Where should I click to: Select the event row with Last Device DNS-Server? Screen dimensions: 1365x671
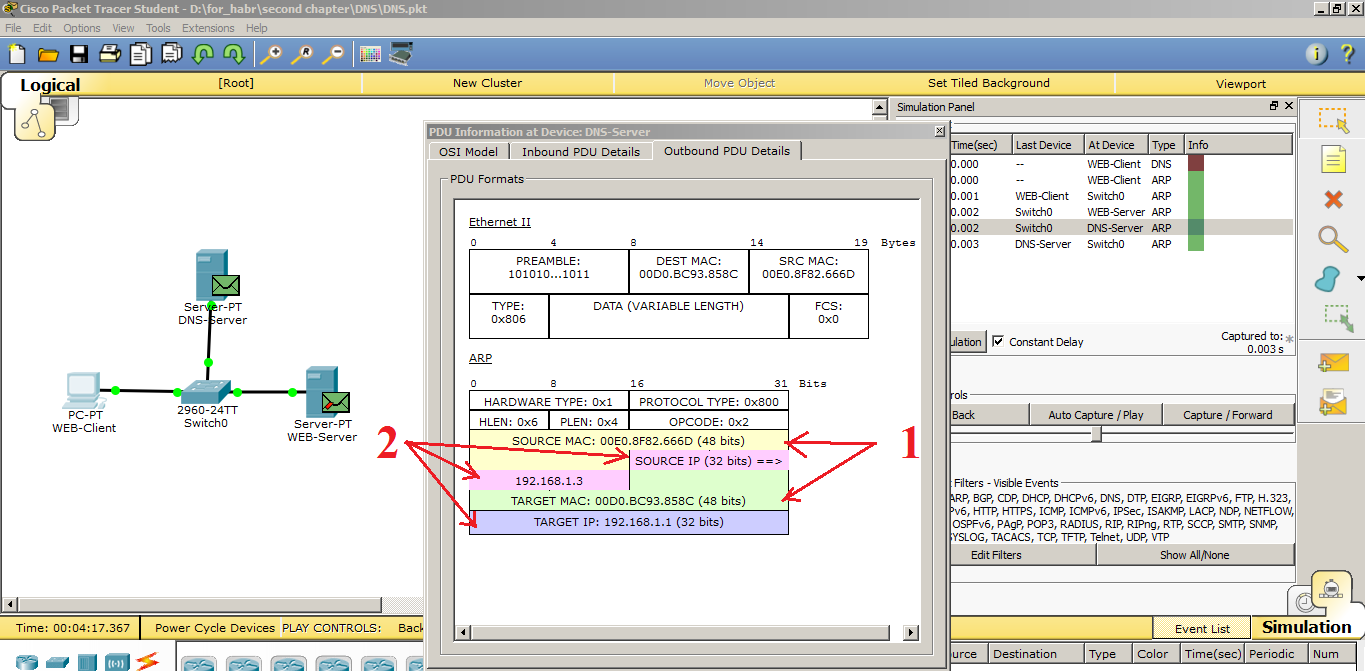coord(1121,244)
